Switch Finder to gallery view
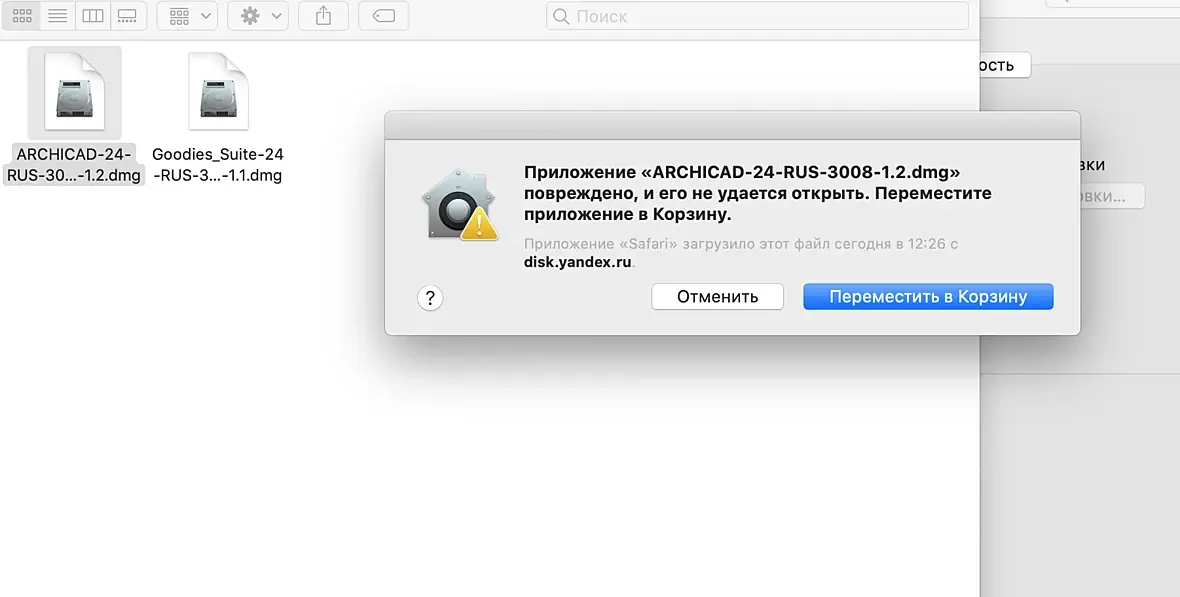 pyautogui.click(x=128, y=16)
